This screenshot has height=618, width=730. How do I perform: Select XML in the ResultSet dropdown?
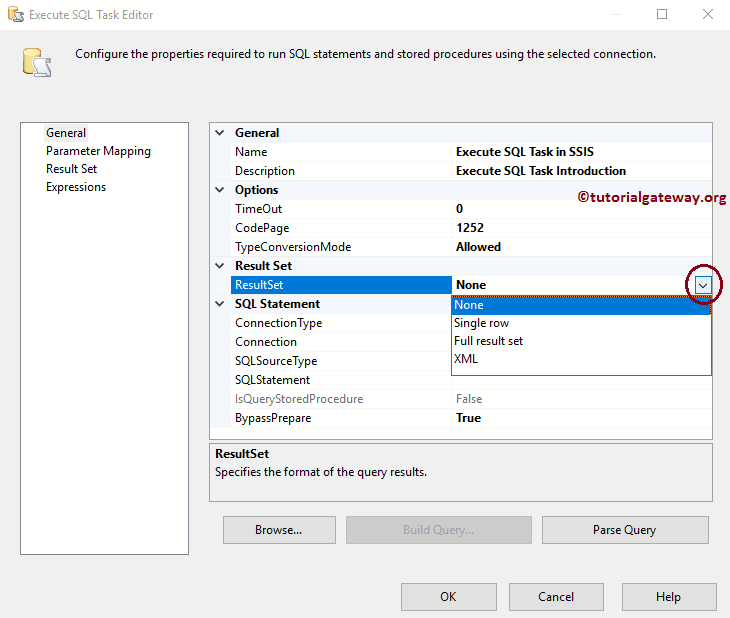(466, 359)
